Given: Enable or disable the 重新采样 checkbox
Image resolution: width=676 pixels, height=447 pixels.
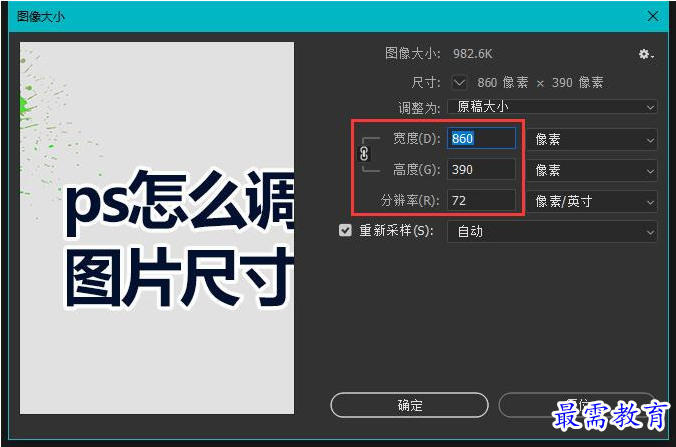Looking at the screenshot, I should (x=345, y=231).
